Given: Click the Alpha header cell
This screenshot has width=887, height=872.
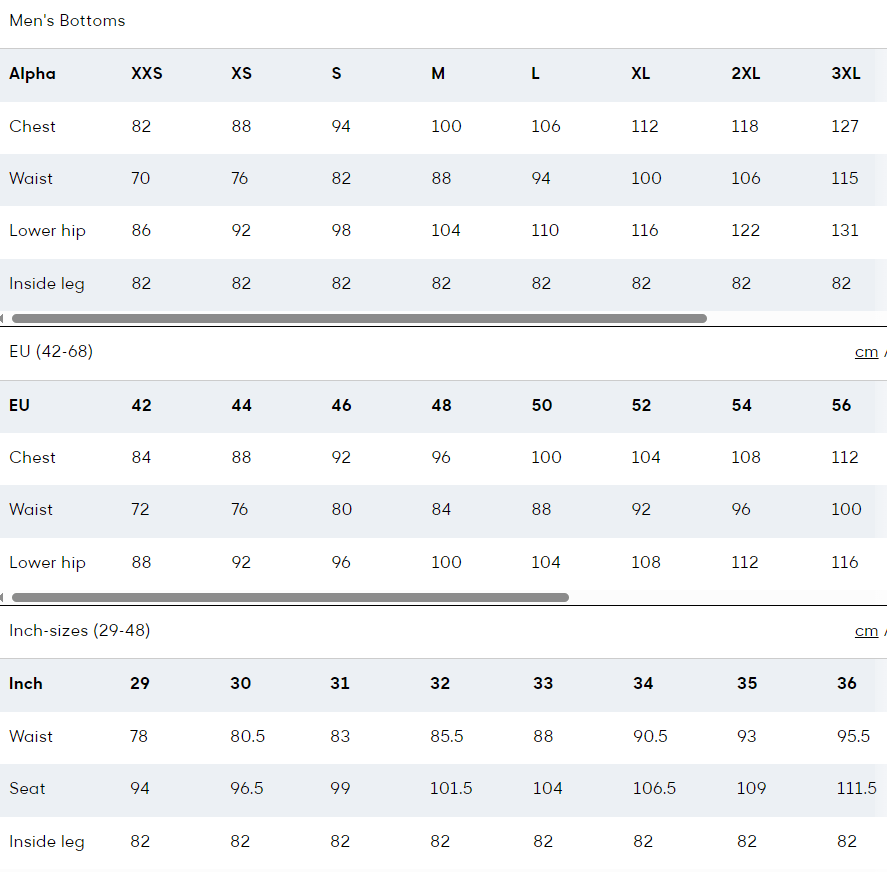Looking at the screenshot, I should click(x=32, y=74).
